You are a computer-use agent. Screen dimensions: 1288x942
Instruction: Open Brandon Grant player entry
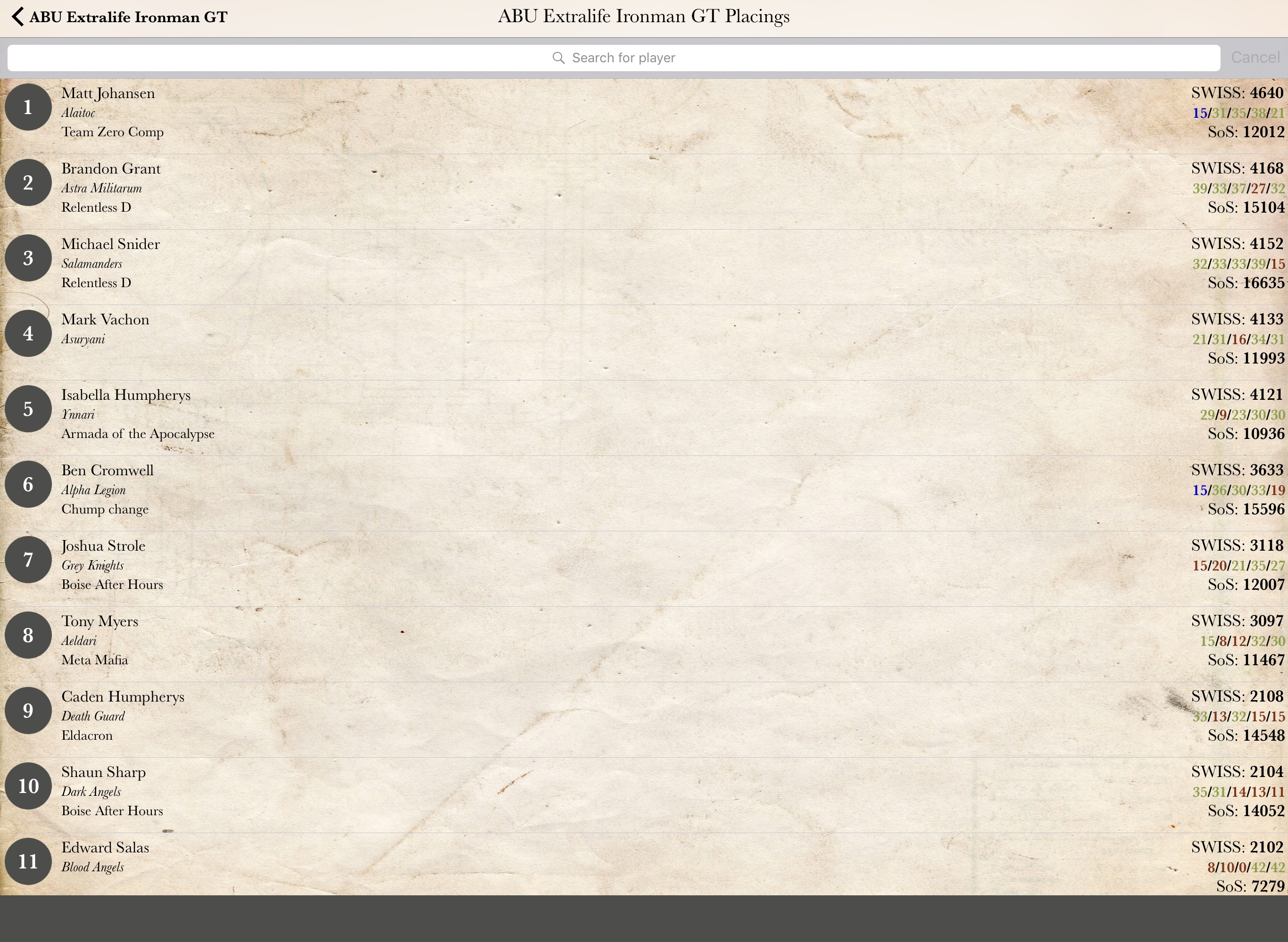click(644, 191)
